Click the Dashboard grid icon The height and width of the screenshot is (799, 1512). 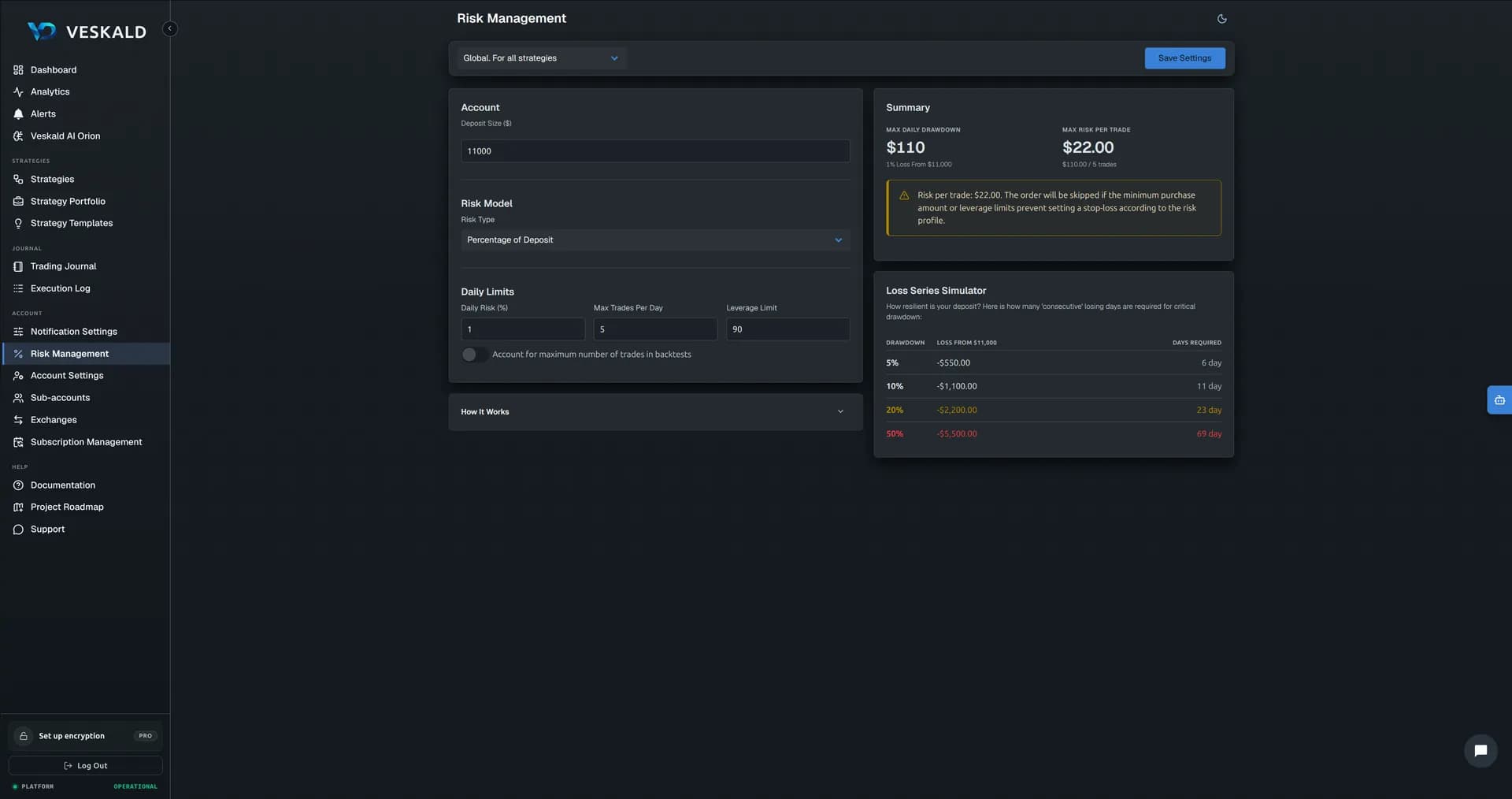coord(18,70)
